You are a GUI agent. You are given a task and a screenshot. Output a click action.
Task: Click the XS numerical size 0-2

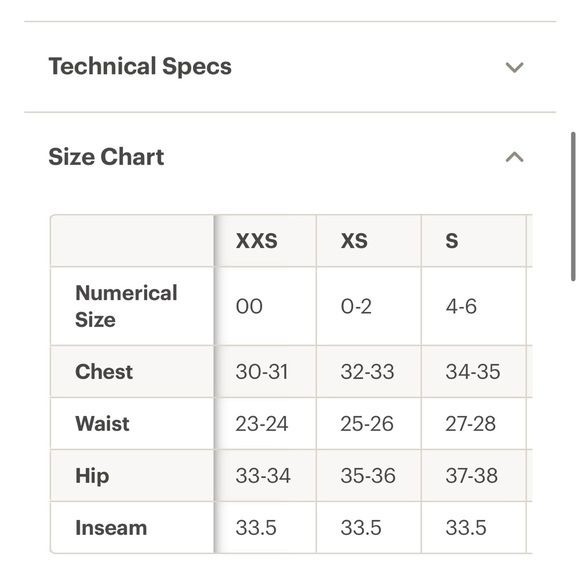coord(356,307)
